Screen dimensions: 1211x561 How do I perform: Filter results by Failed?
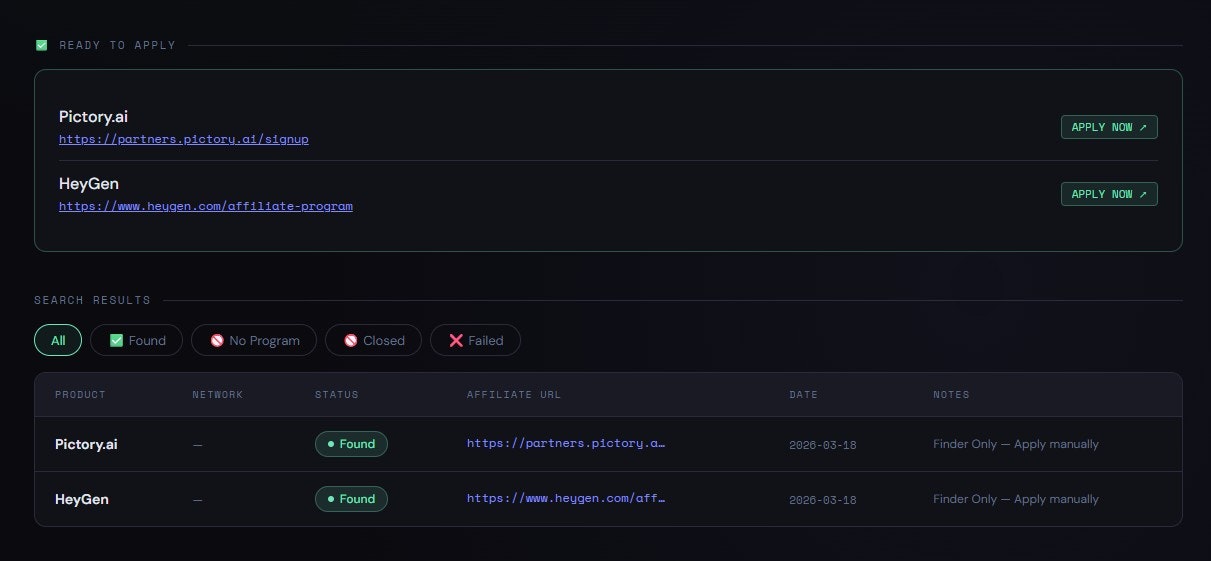tap(475, 340)
